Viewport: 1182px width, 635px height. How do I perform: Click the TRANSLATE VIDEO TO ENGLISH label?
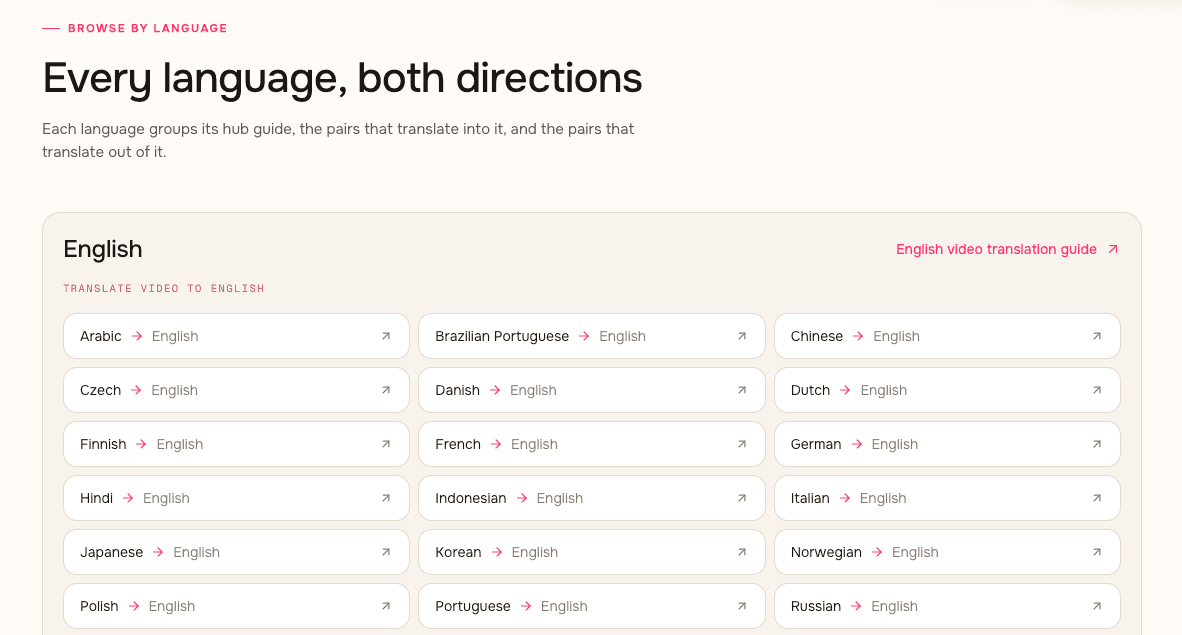pyautogui.click(x=164, y=288)
